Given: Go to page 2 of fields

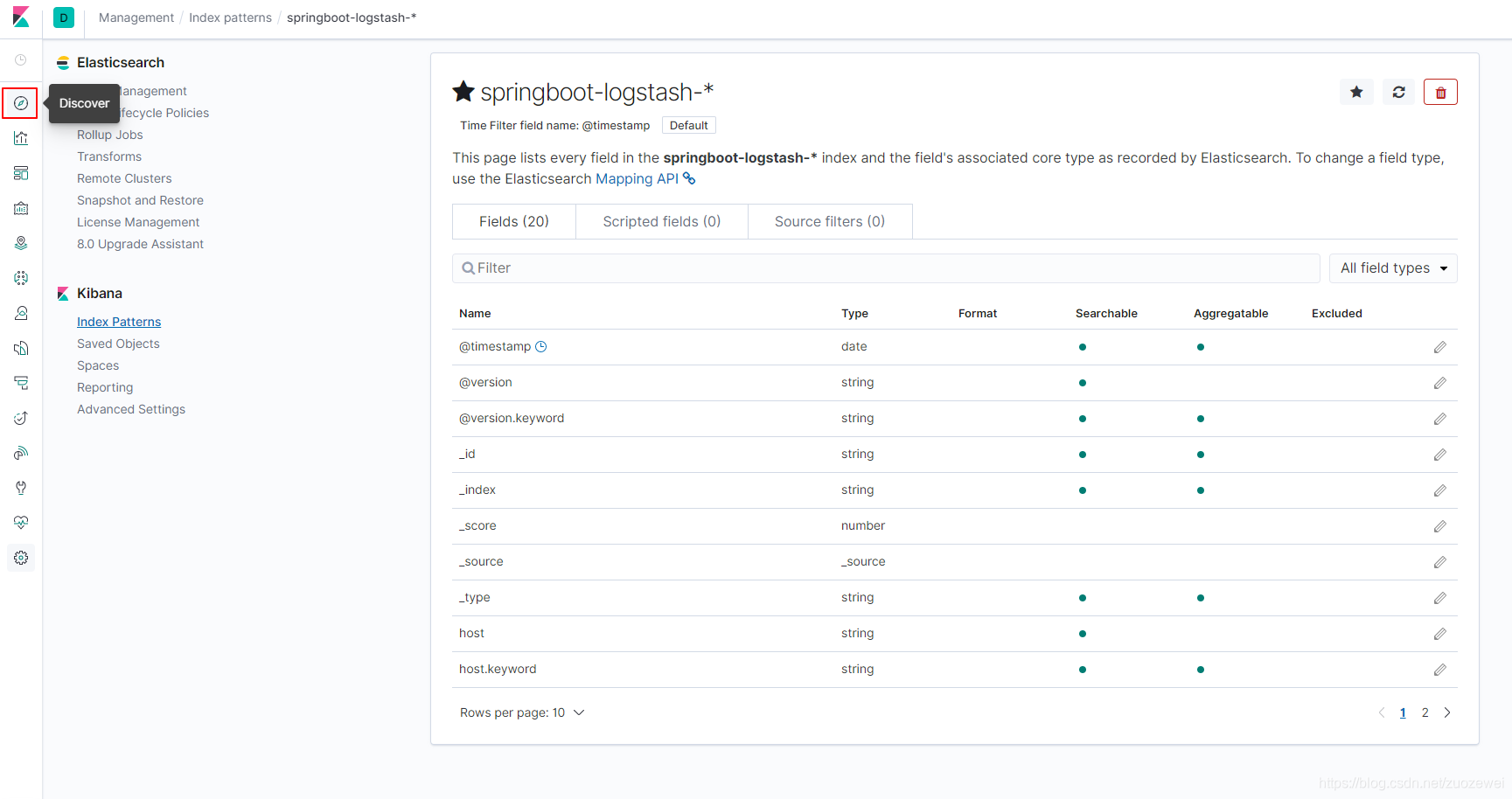Looking at the screenshot, I should pyautogui.click(x=1425, y=712).
